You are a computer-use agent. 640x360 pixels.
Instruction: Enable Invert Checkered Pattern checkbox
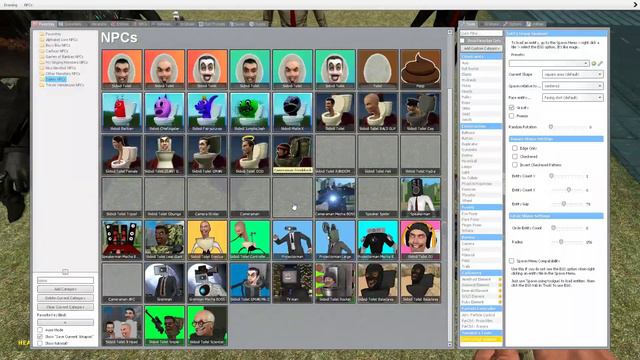click(x=515, y=165)
